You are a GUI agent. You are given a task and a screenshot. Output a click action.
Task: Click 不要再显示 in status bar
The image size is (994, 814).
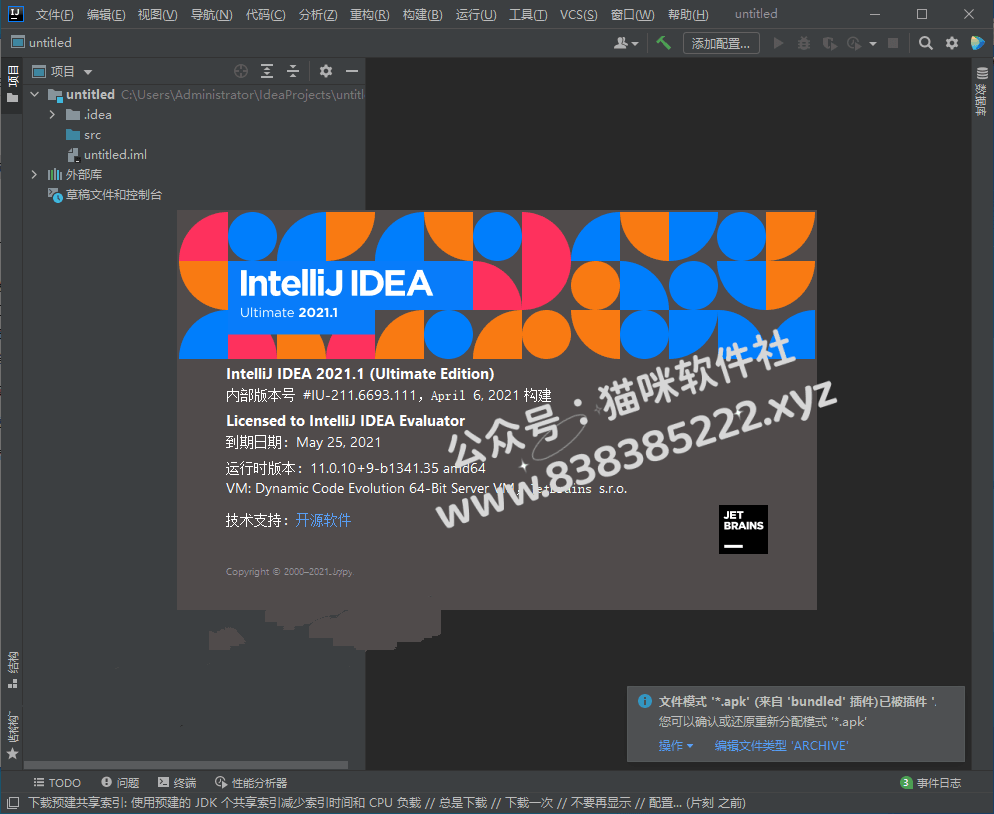coord(601,803)
